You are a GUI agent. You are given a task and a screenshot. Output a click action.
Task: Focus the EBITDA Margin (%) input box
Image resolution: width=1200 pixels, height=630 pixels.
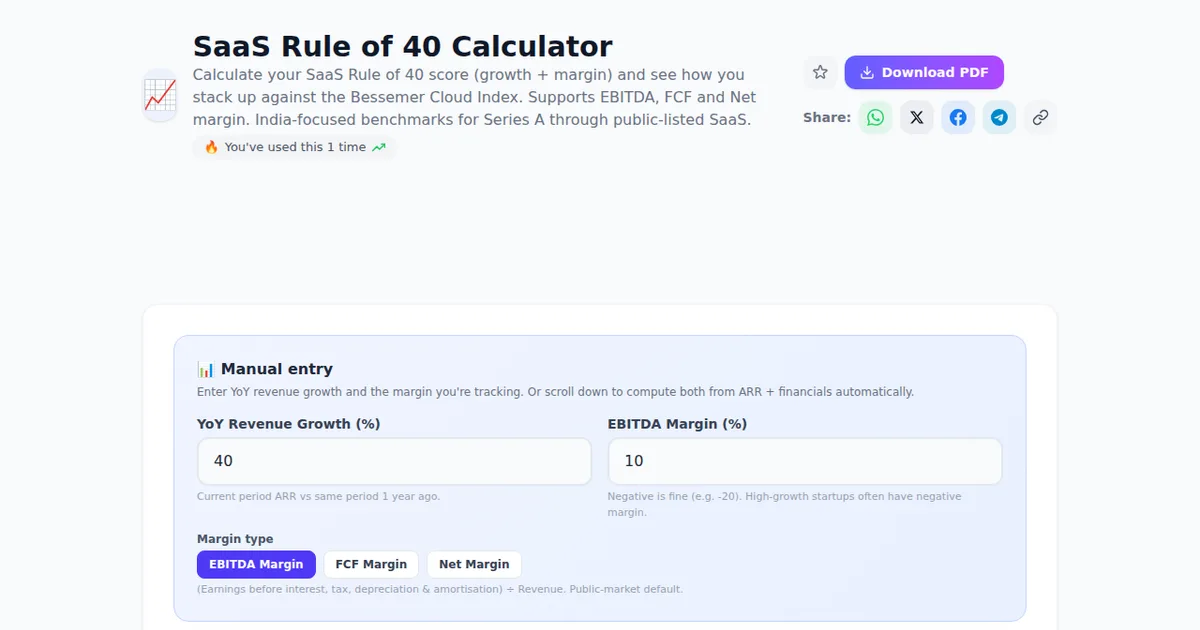coord(805,461)
